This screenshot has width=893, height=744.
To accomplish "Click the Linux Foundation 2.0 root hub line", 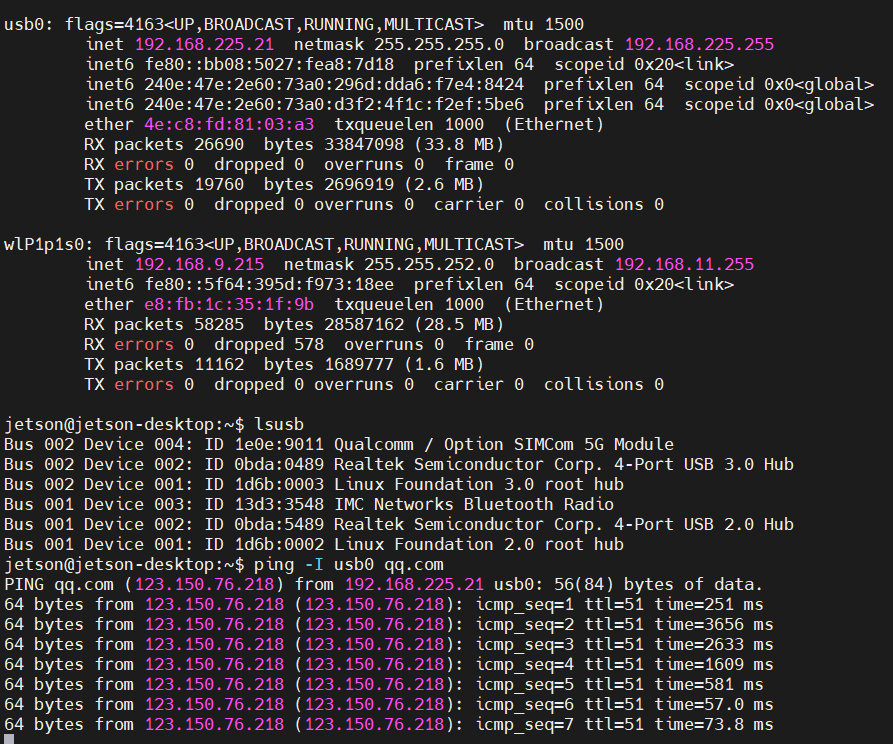I will tap(314, 544).
